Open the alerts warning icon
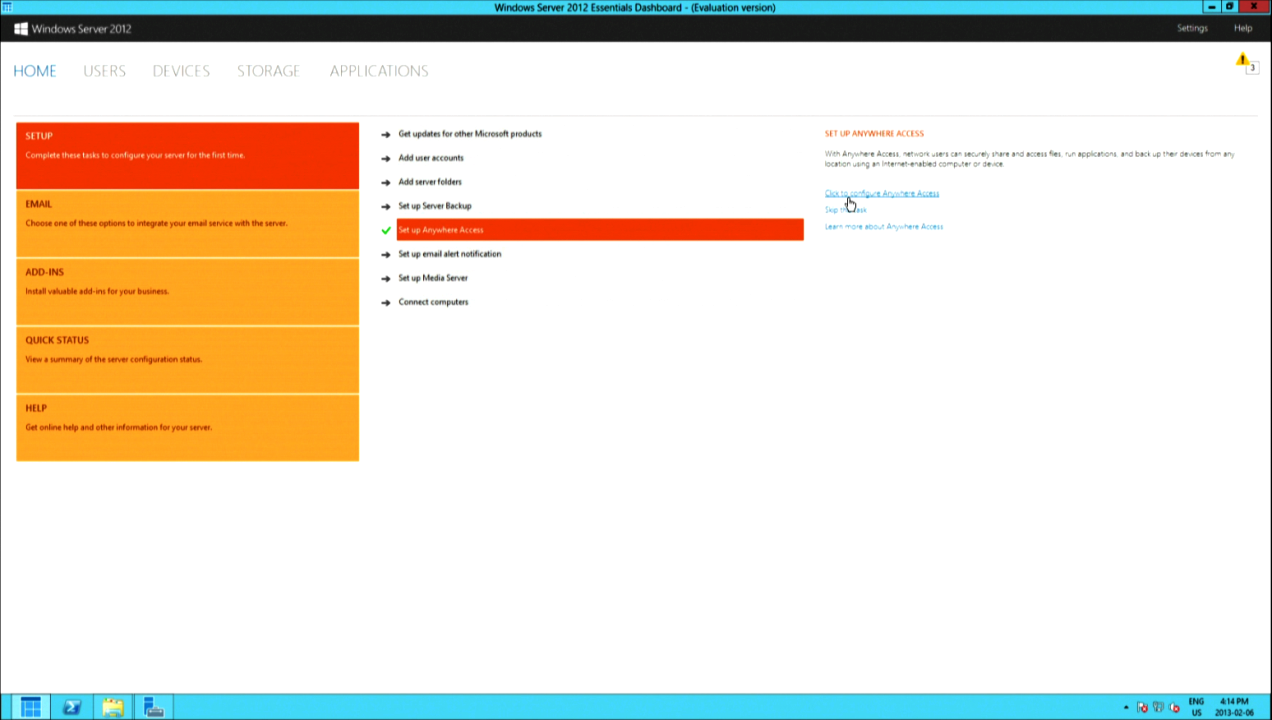 (1243, 61)
